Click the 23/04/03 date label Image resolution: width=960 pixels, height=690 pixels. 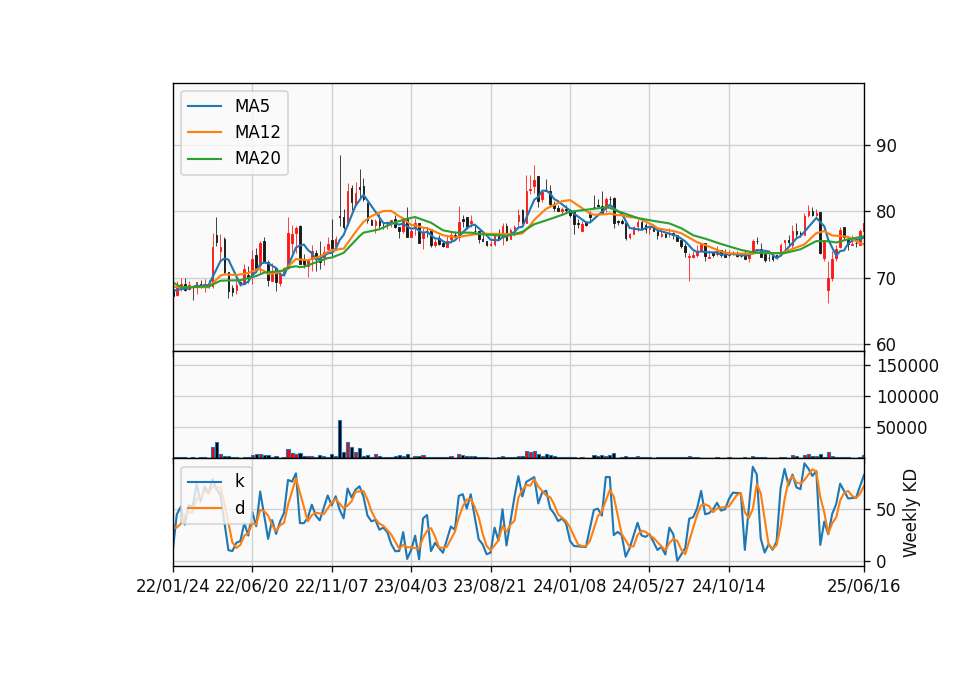411,587
